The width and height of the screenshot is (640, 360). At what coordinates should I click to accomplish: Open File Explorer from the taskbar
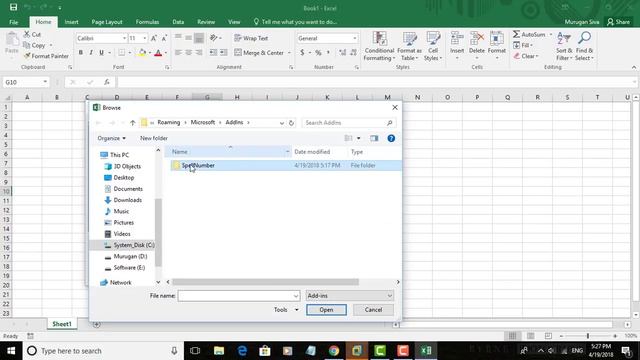pyautogui.click(x=219, y=351)
